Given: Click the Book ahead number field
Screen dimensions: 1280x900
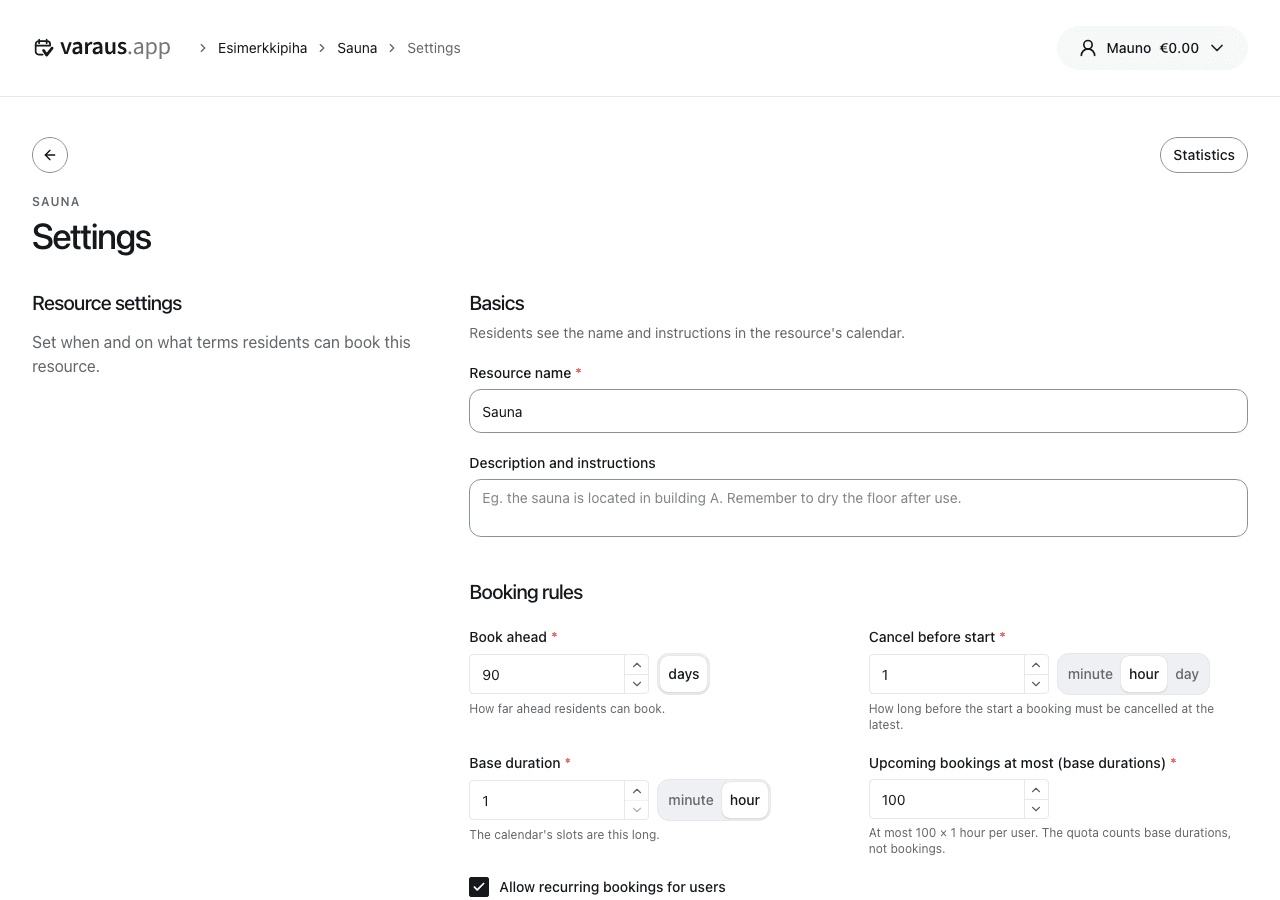Looking at the screenshot, I should (547, 674).
